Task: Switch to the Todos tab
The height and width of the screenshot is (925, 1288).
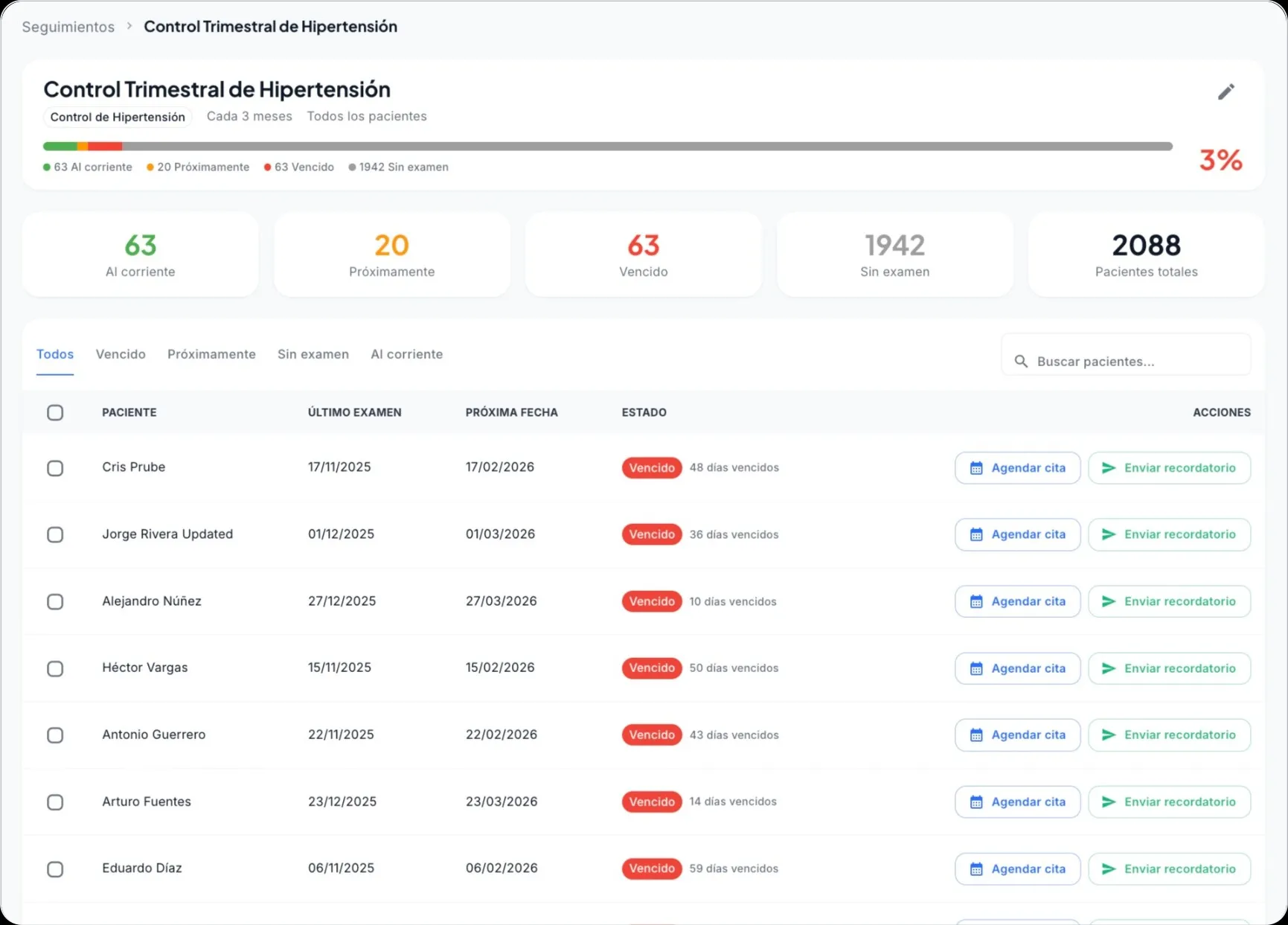Action: 55,354
